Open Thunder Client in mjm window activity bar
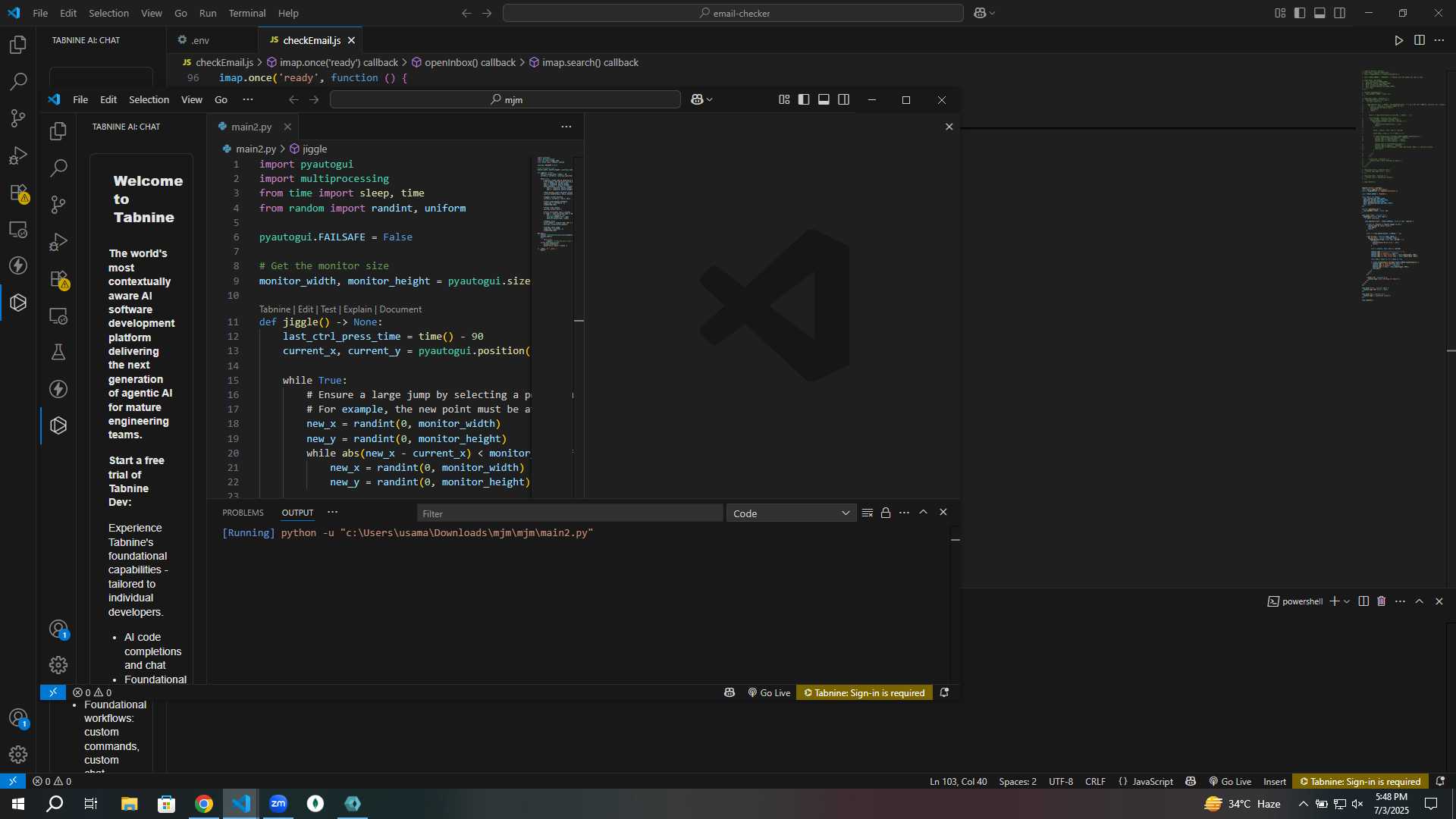The image size is (1456, 819). (x=58, y=389)
